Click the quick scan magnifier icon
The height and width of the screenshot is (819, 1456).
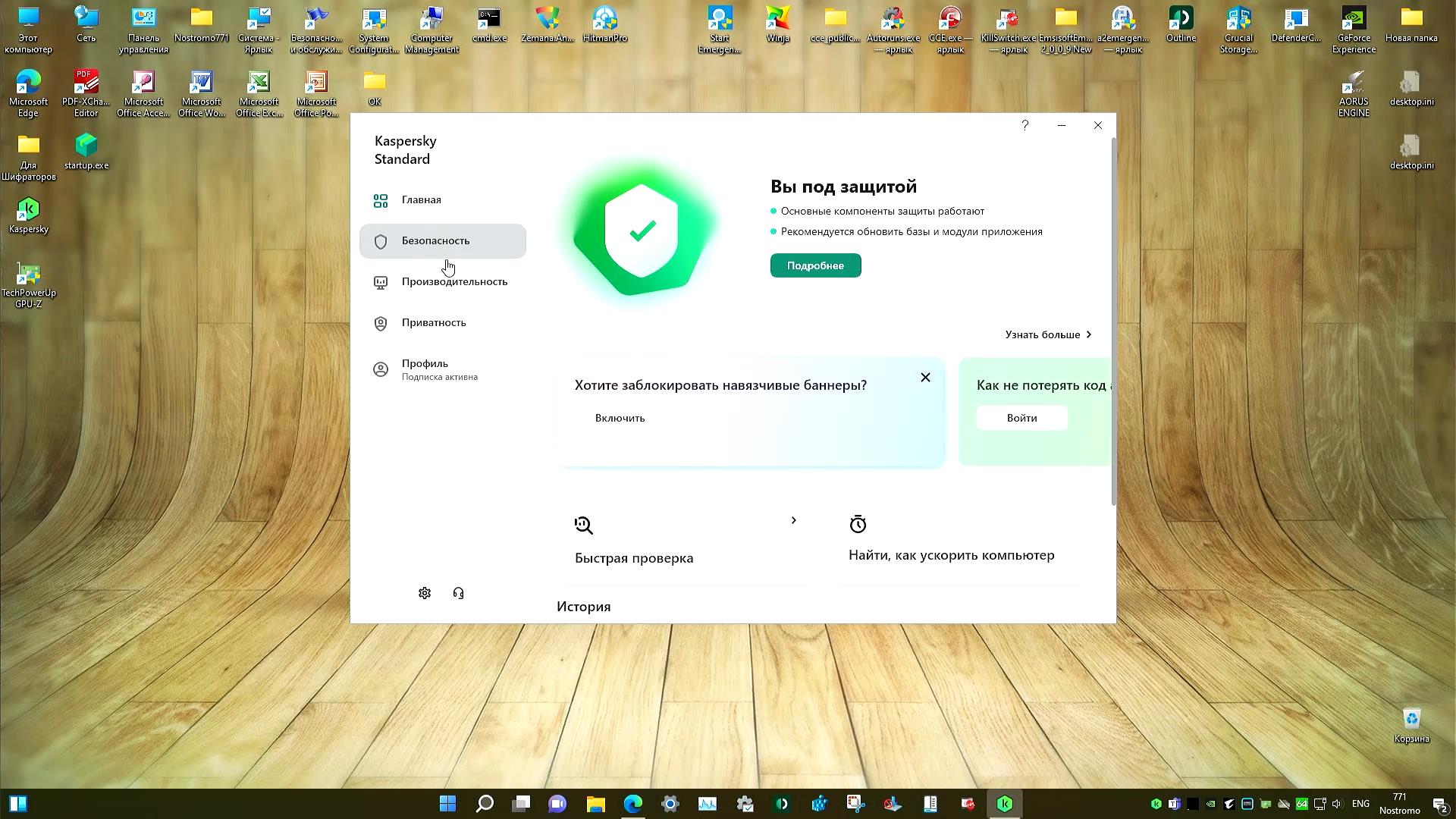tap(583, 525)
